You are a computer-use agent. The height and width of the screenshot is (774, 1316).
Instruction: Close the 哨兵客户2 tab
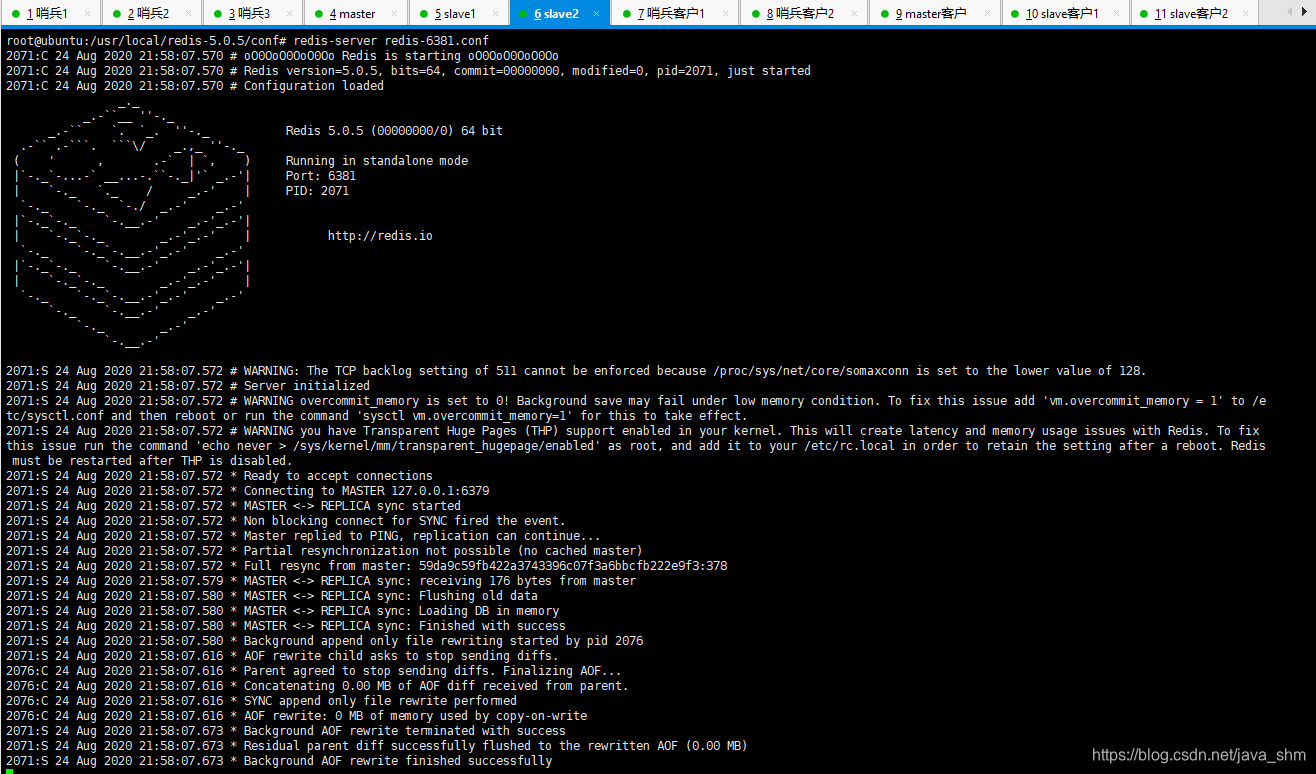pyautogui.click(x=856, y=14)
